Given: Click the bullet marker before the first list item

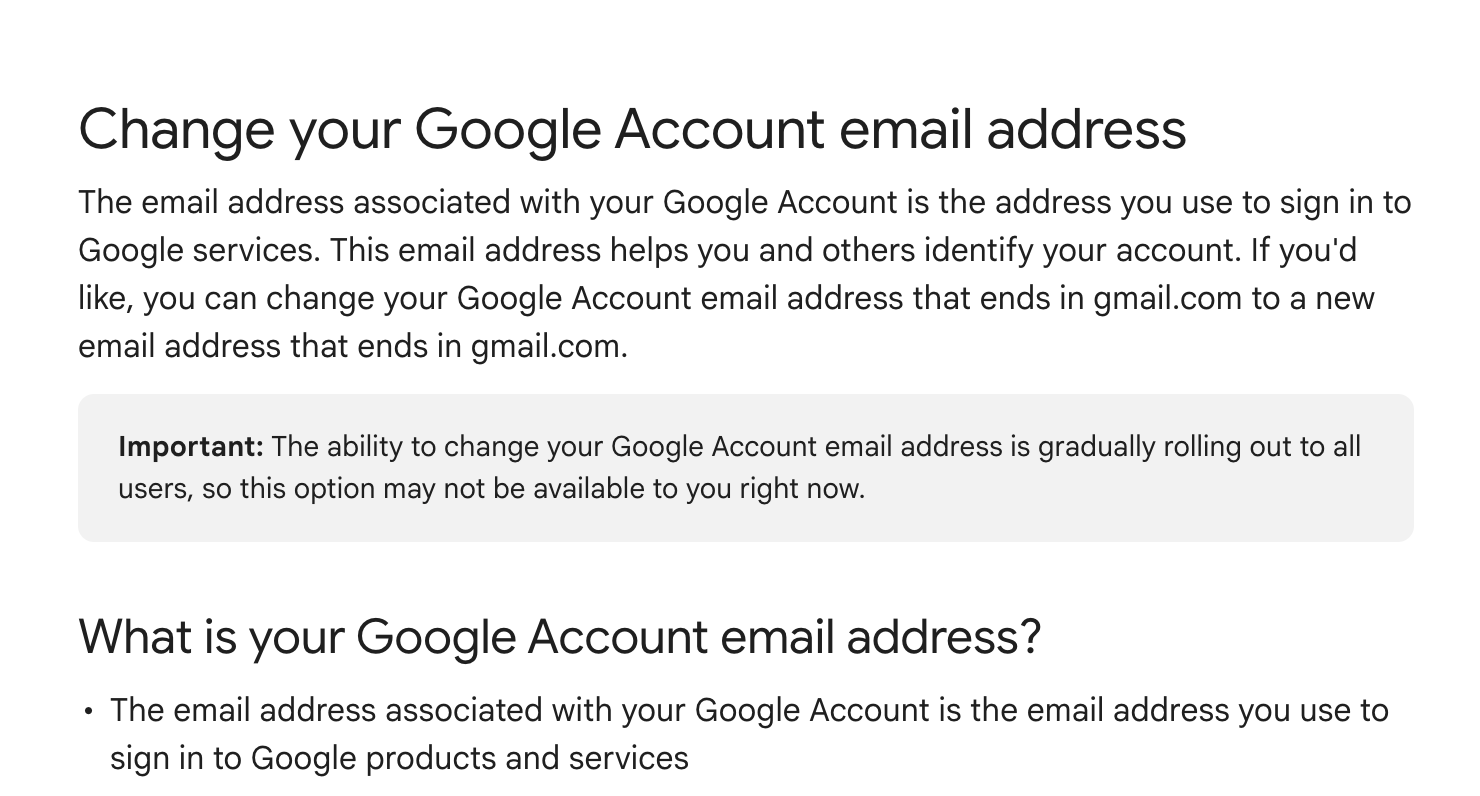Looking at the screenshot, I should pos(90,712).
